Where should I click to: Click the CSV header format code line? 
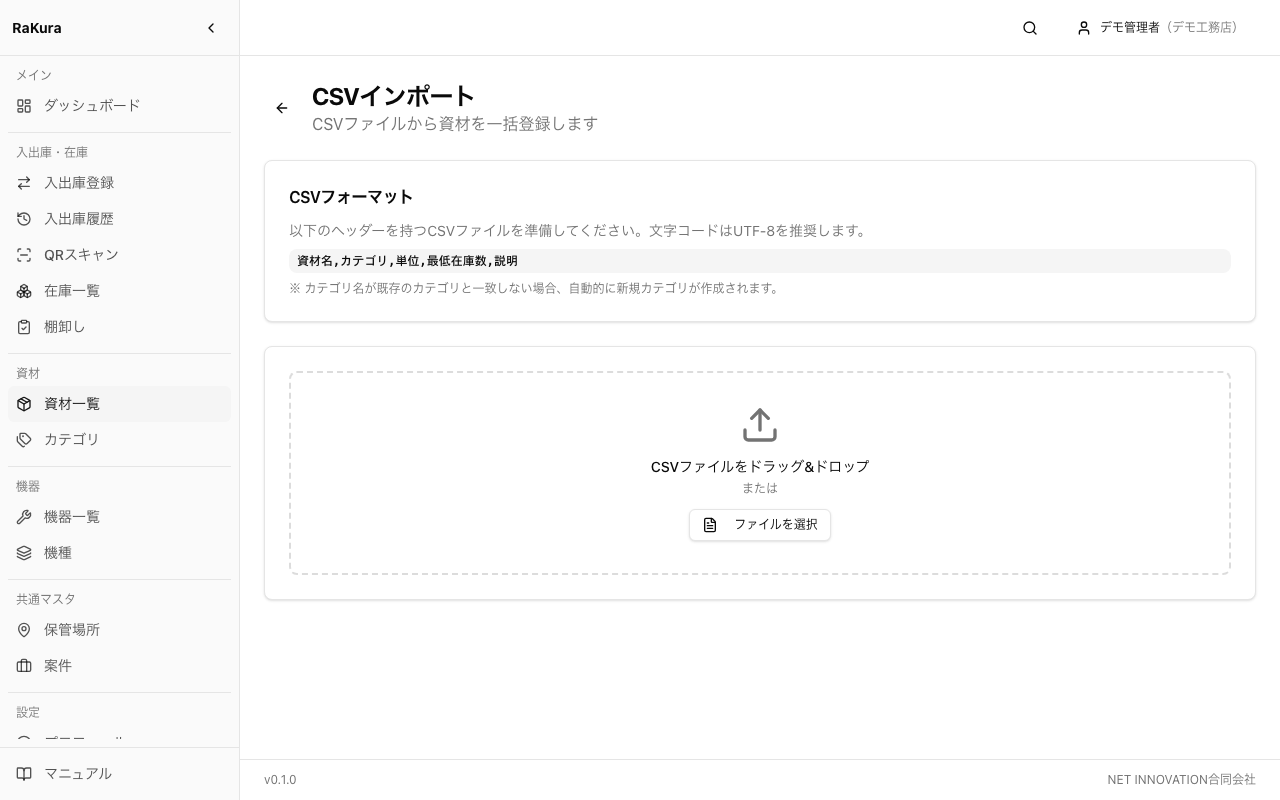pos(760,261)
